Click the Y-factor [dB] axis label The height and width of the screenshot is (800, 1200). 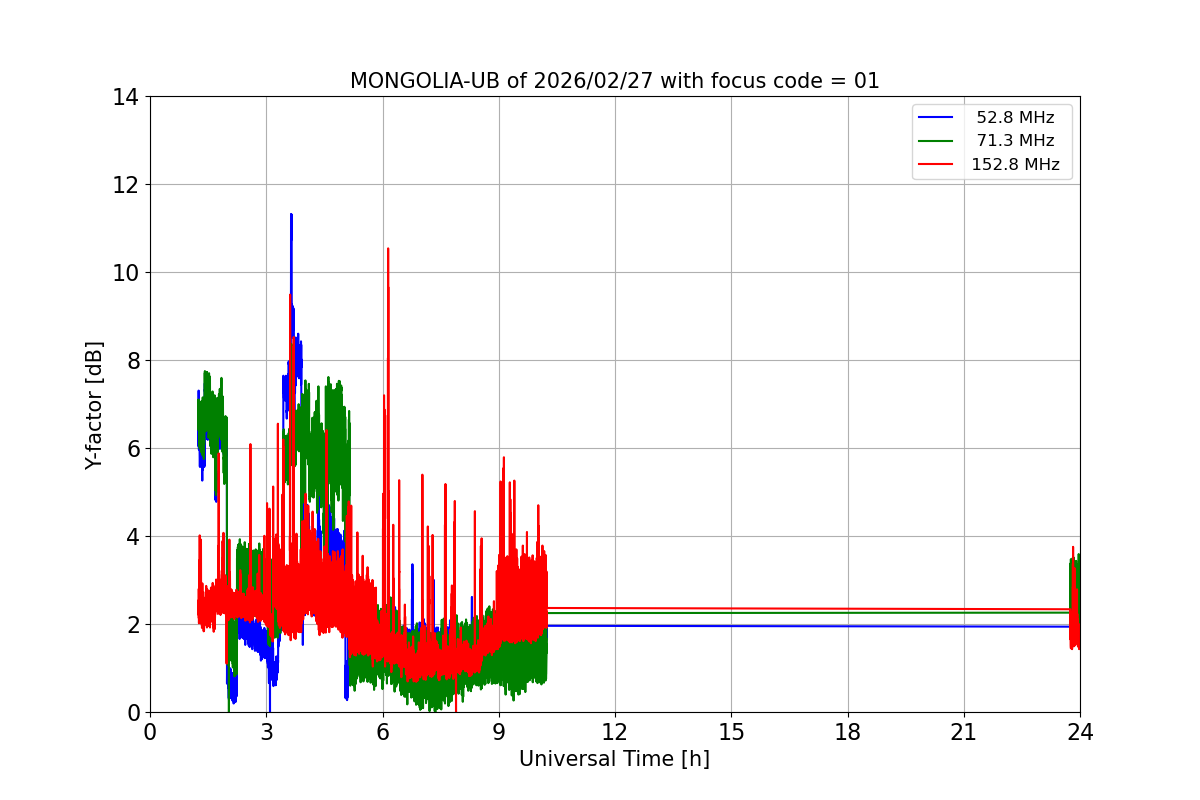(94, 405)
